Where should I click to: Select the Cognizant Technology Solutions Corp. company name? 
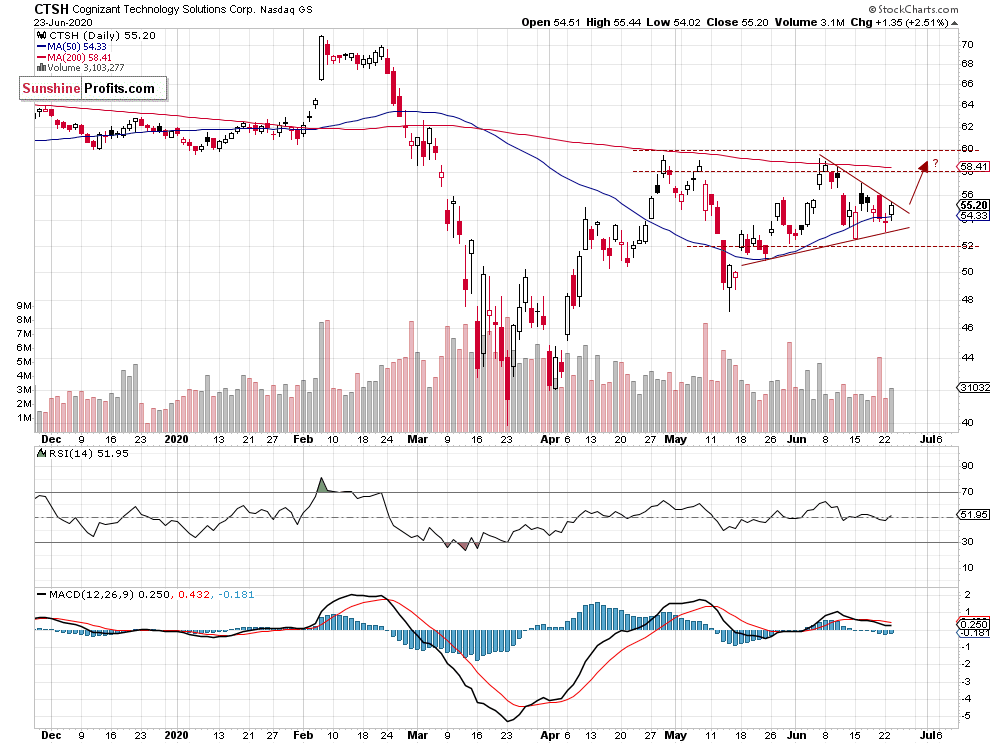coord(164,9)
